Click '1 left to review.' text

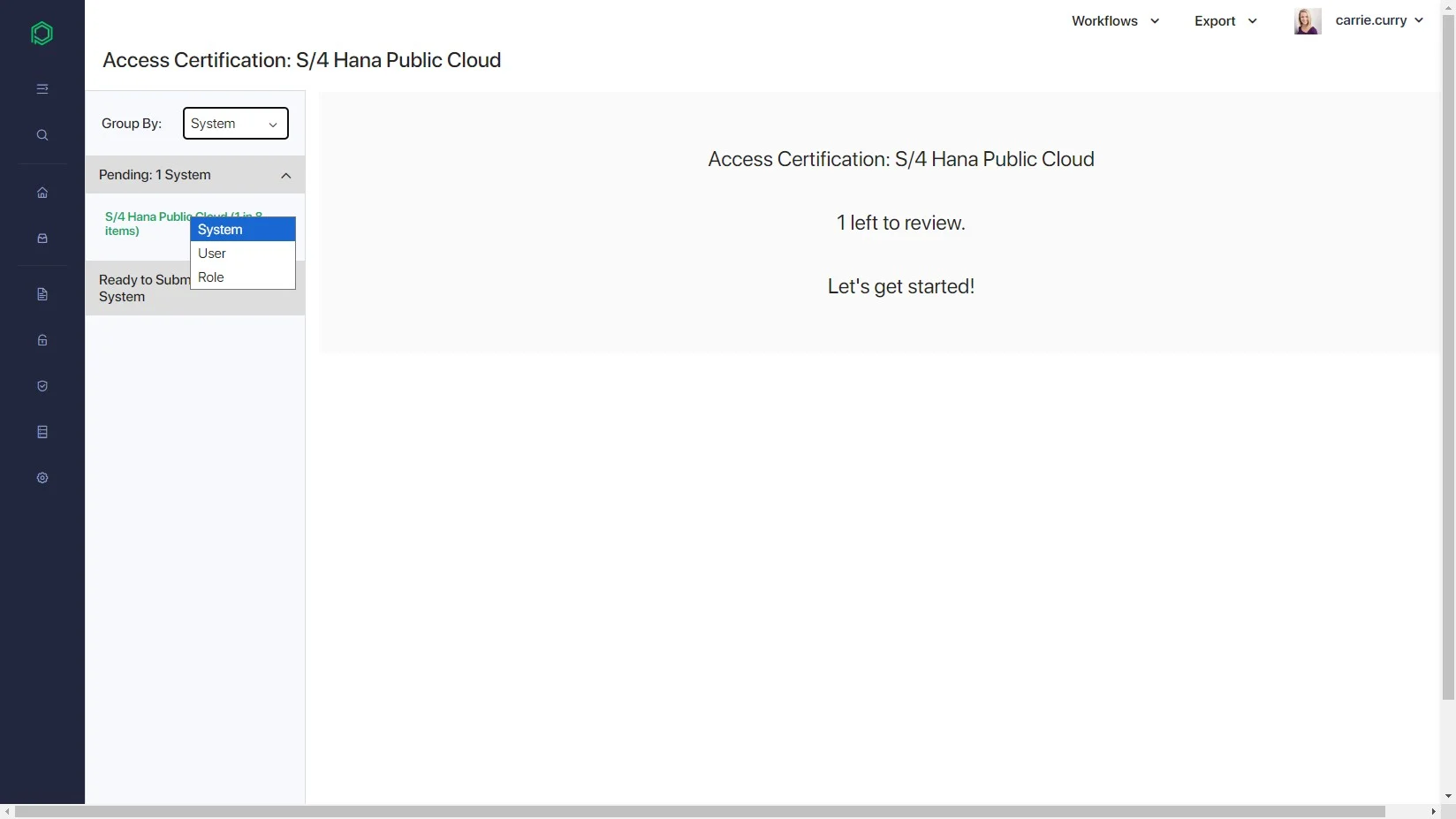900,223
